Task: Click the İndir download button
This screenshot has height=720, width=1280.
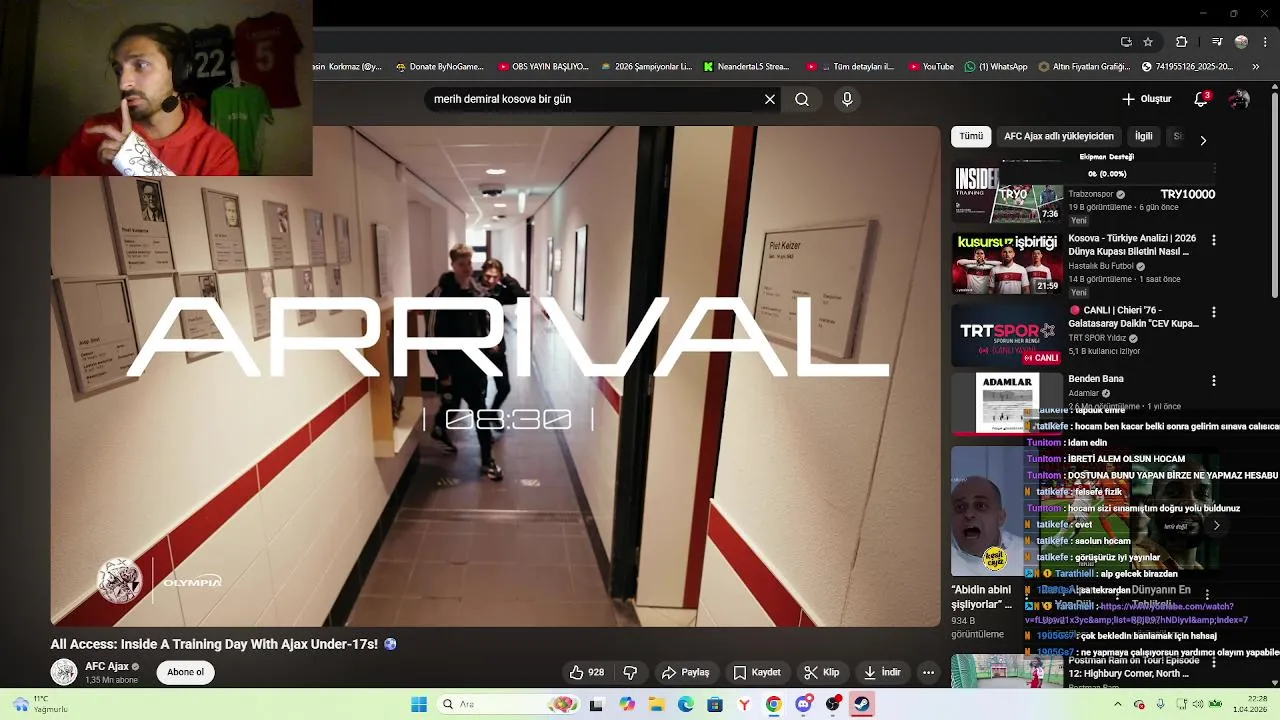Action: pyautogui.click(x=883, y=672)
